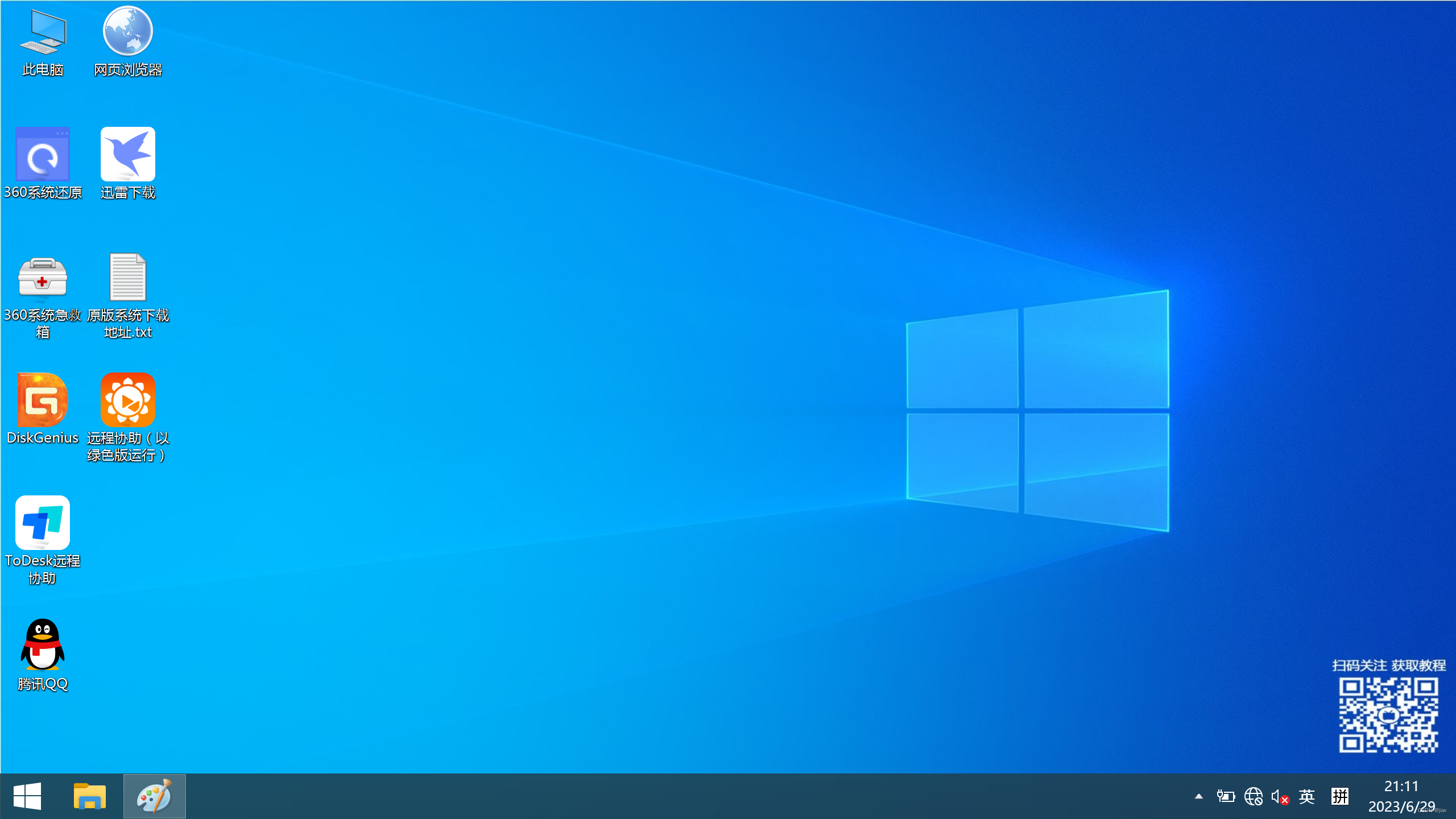1456x819 pixels.
Task: Click the Paint app taskbar button
Action: click(154, 796)
